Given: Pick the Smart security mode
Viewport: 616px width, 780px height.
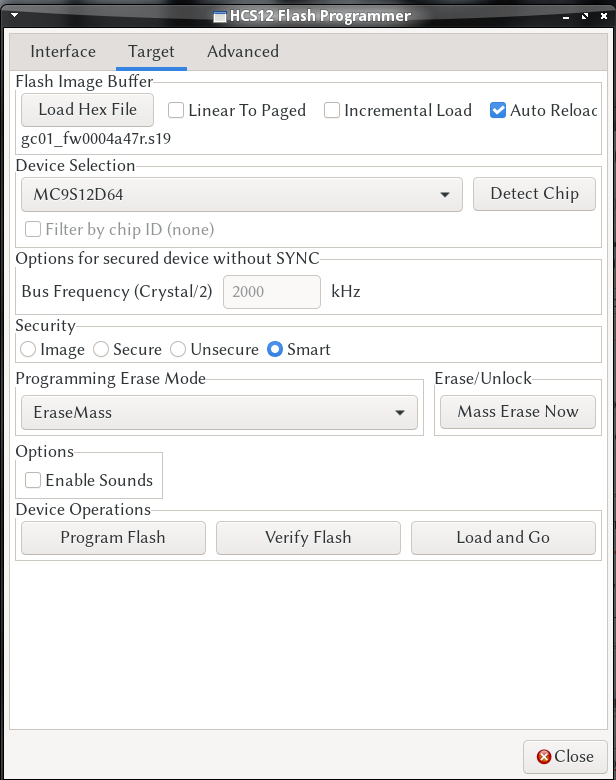Looking at the screenshot, I should (275, 350).
